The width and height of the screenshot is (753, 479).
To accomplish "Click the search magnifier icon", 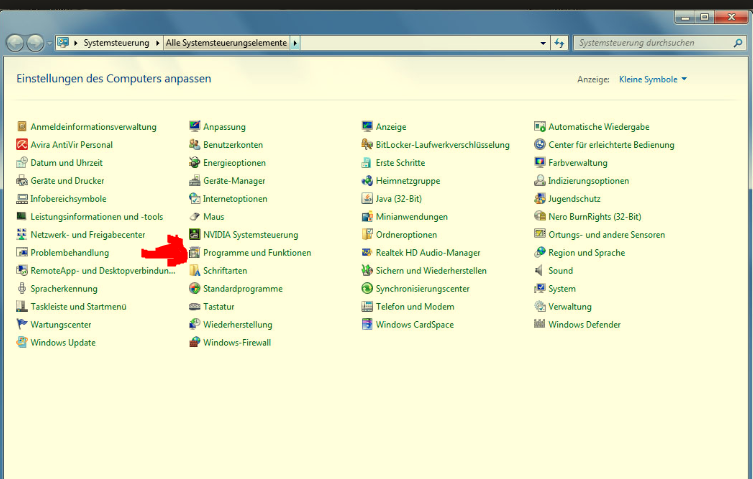I will click(x=738, y=43).
